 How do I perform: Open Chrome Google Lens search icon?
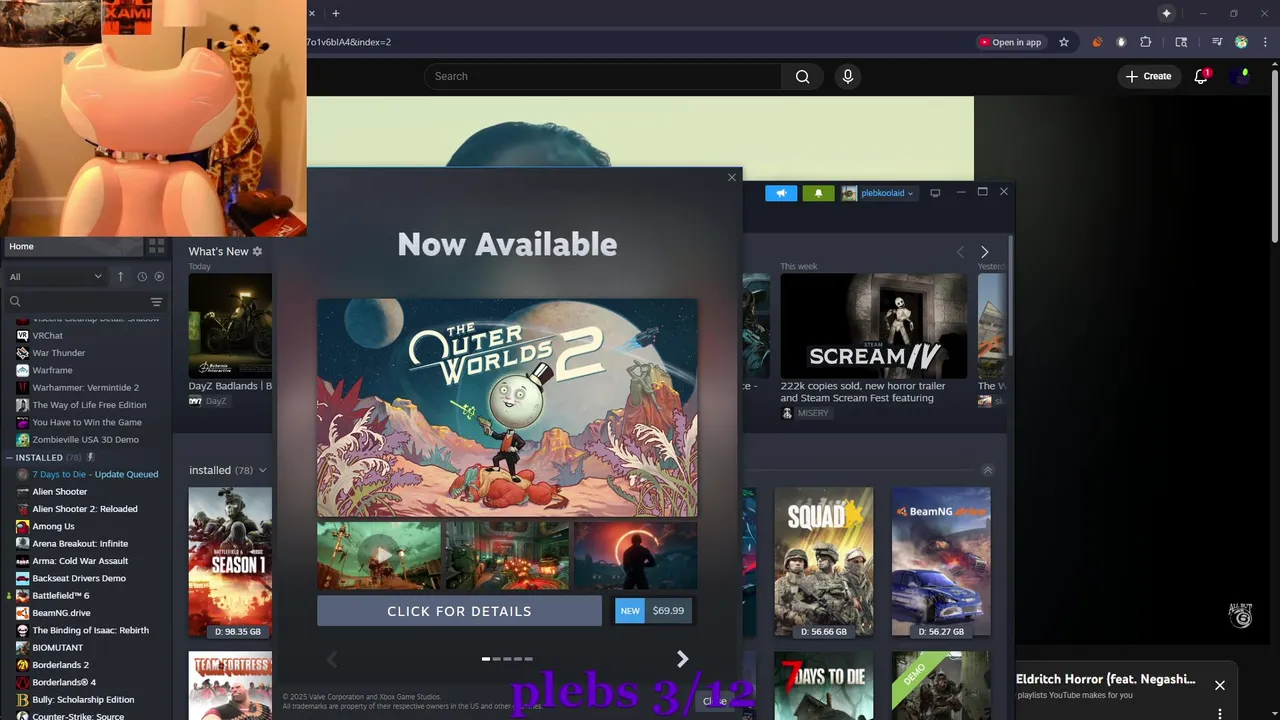pyautogui.click(x=1181, y=42)
